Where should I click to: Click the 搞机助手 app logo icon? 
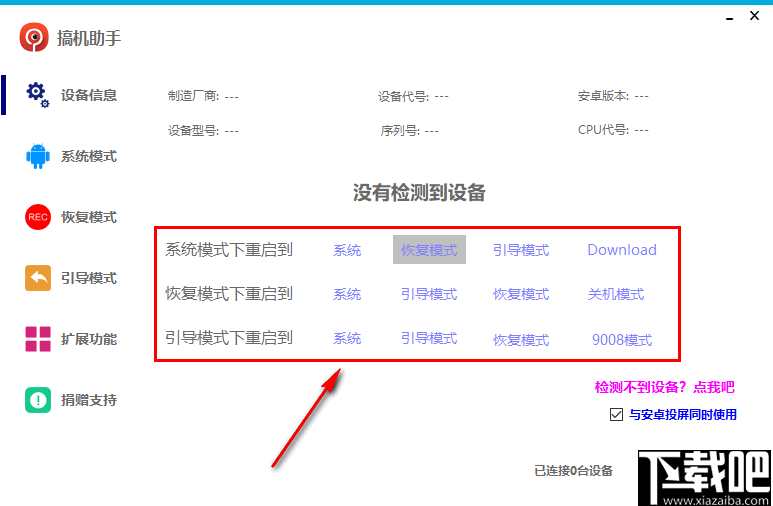pos(34,37)
